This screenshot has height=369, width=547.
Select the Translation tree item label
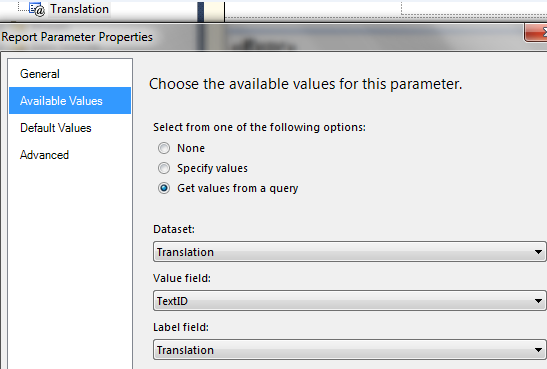(80, 9)
